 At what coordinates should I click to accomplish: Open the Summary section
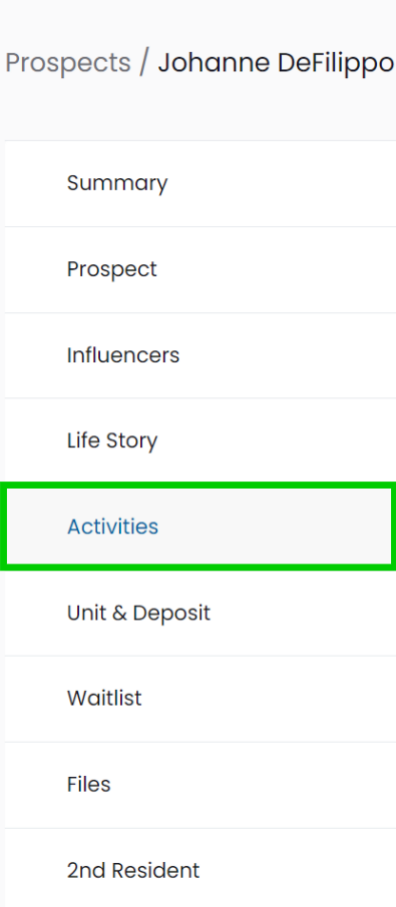click(x=200, y=183)
